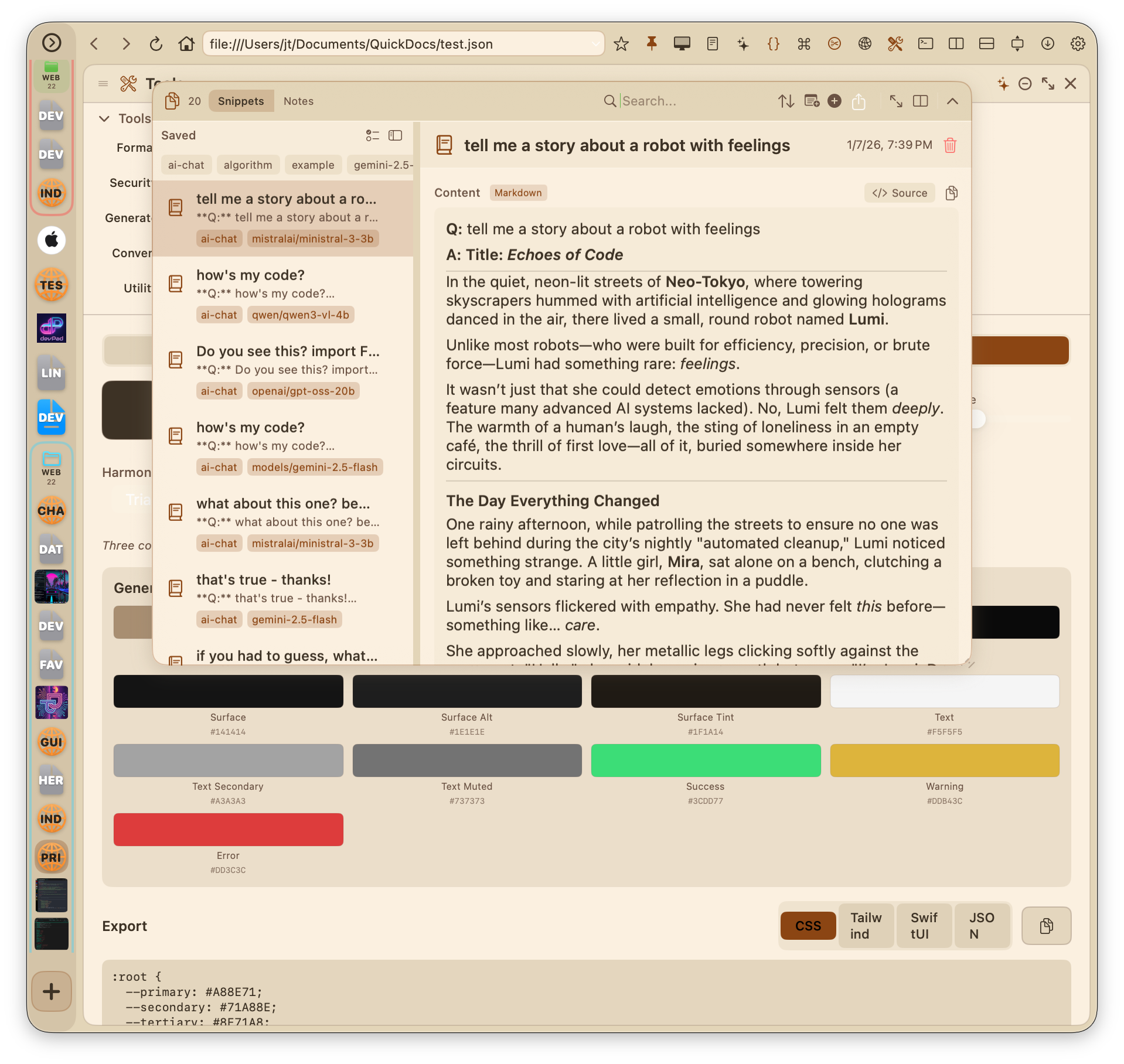The height and width of the screenshot is (1064, 1124).
Task: Copy the exported CSS code
Action: pyautogui.click(x=1046, y=926)
